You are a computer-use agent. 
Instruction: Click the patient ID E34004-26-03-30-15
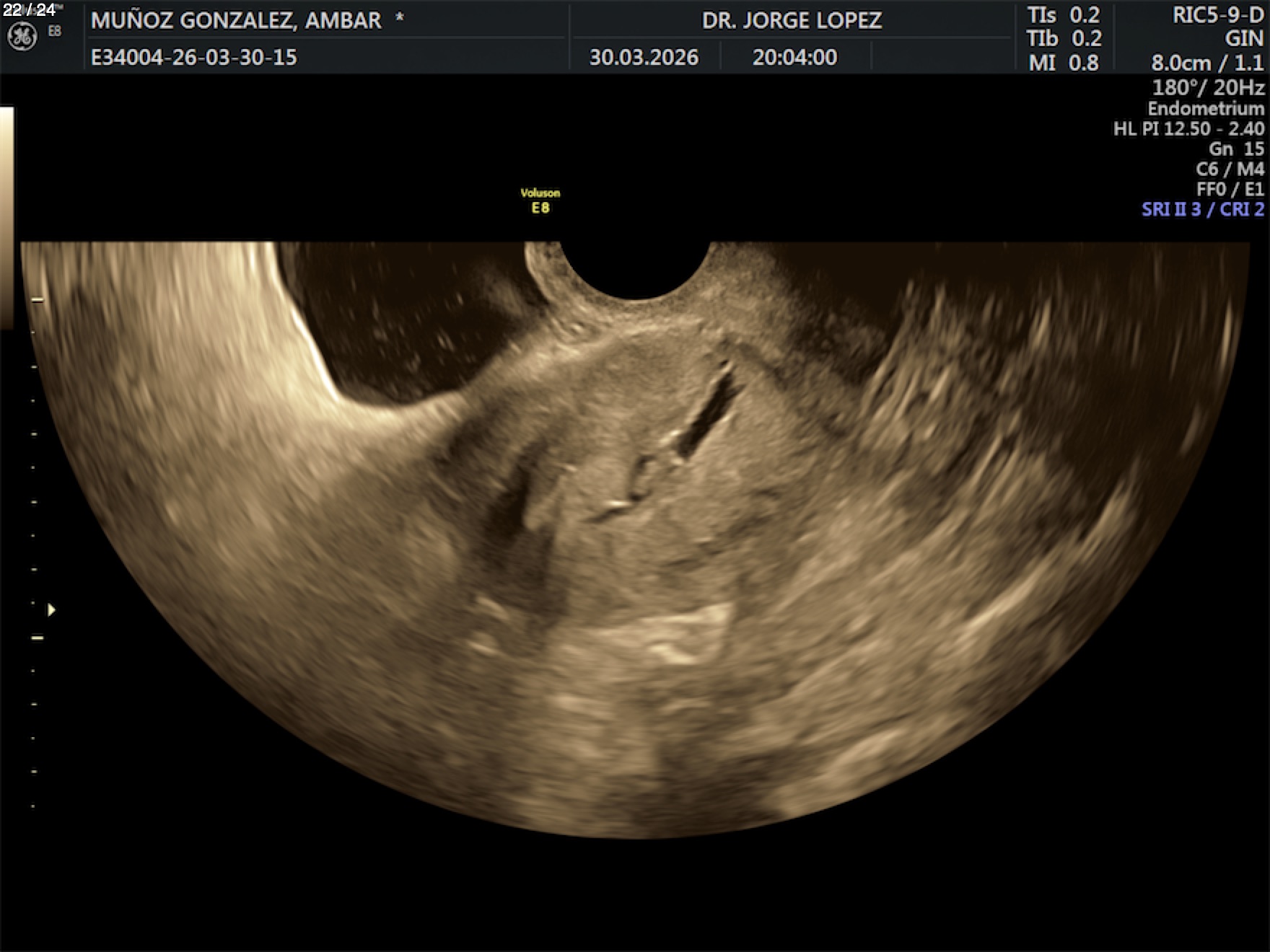[x=193, y=58]
